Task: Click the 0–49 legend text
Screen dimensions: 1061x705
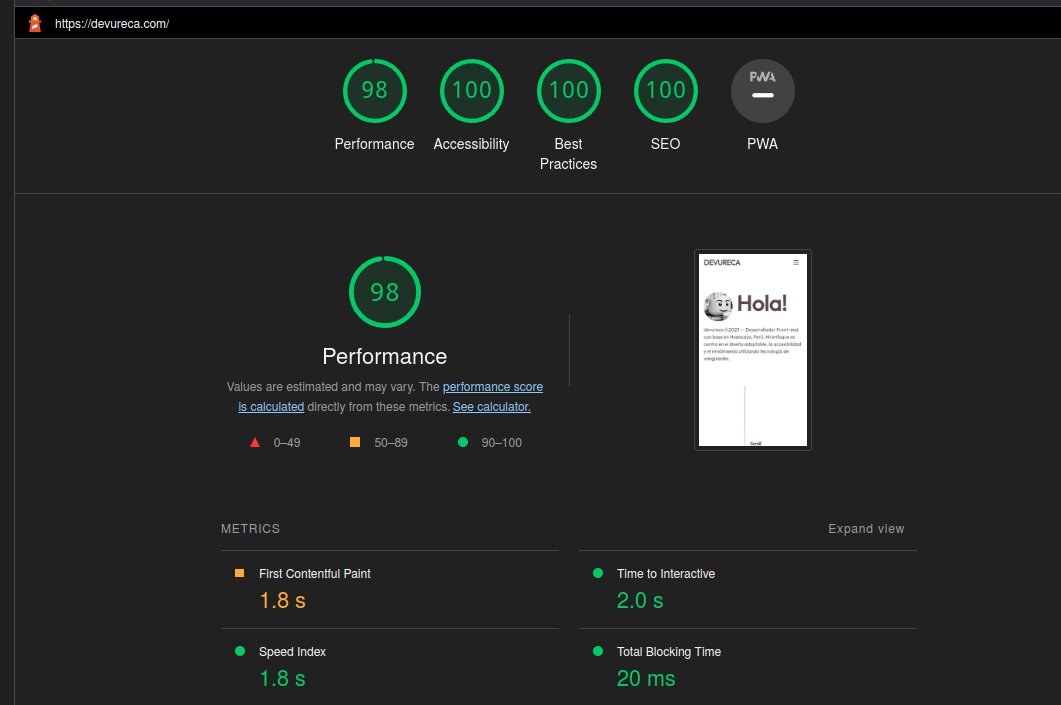Action: [x=287, y=442]
